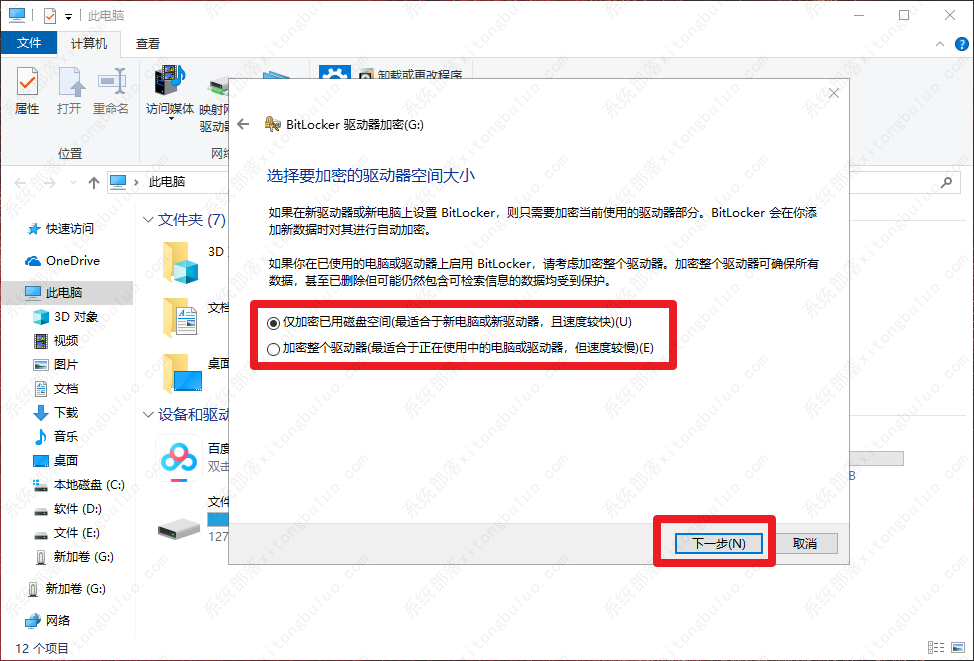Click 网络 in navigation pane
The width and height of the screenshot is (974, 661).
click(x=58, y=620)
